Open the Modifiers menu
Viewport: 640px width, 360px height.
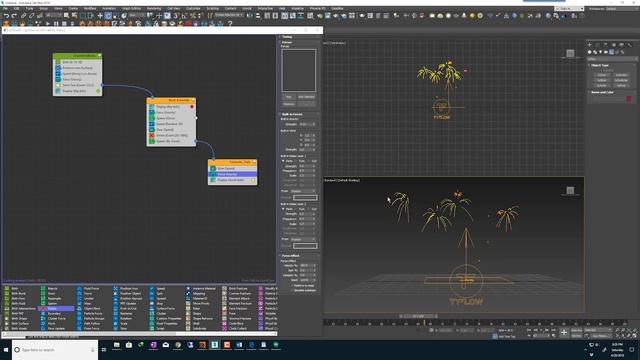[90, 9]
